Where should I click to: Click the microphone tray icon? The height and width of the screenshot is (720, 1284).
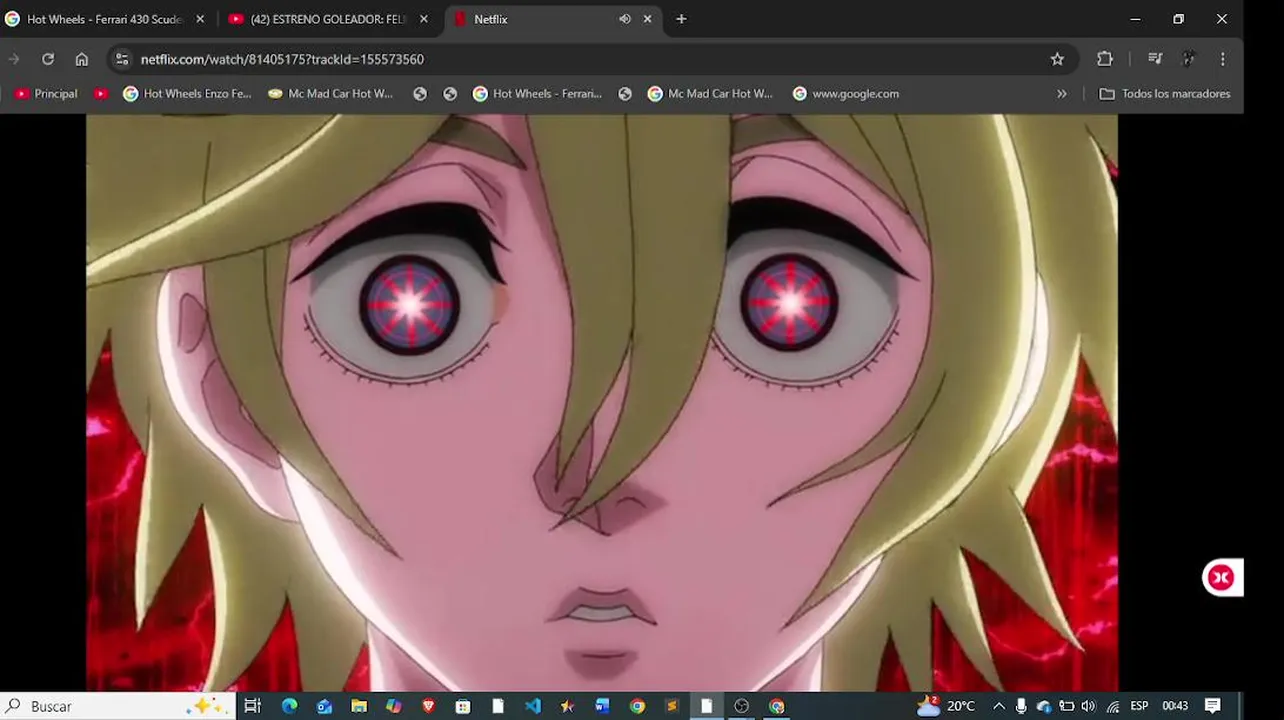pos(1021,706)
